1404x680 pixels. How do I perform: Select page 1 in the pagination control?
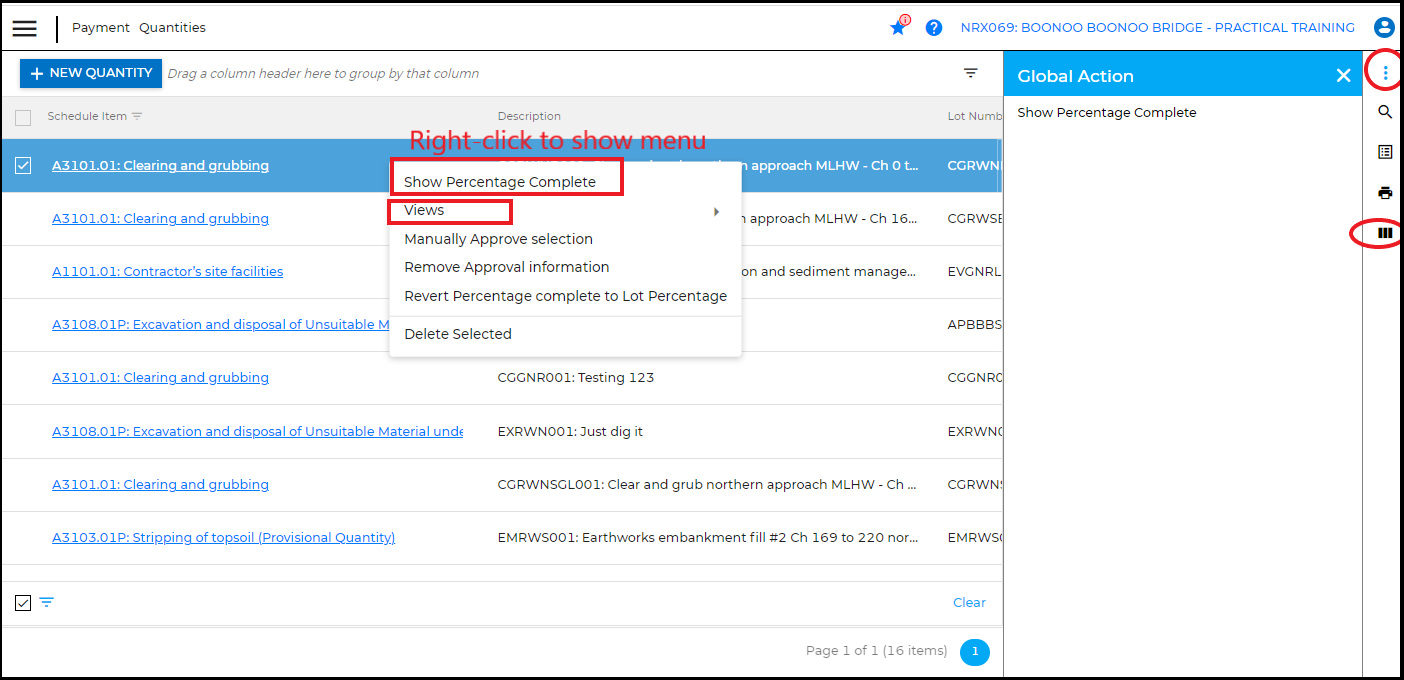click(x=974, y=651)
